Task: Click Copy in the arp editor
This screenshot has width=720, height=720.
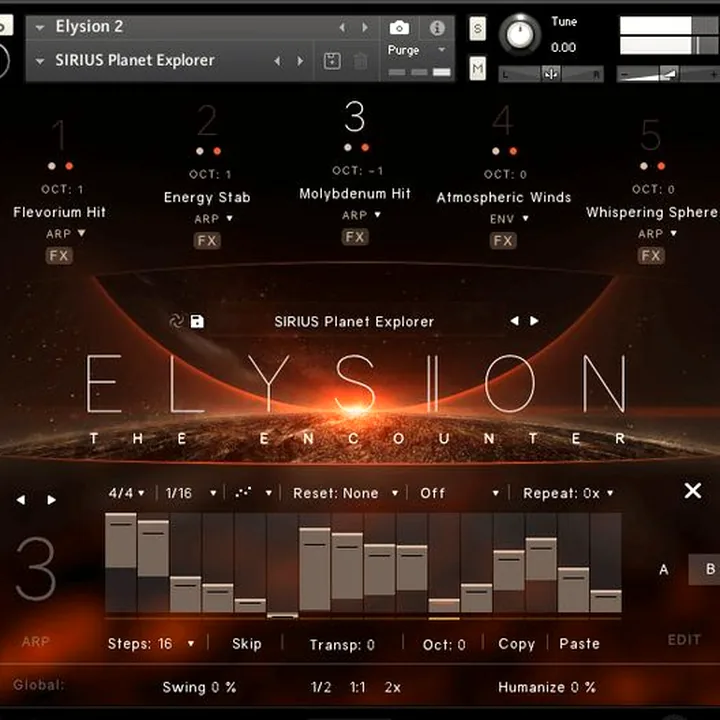Action: [517, 644]
